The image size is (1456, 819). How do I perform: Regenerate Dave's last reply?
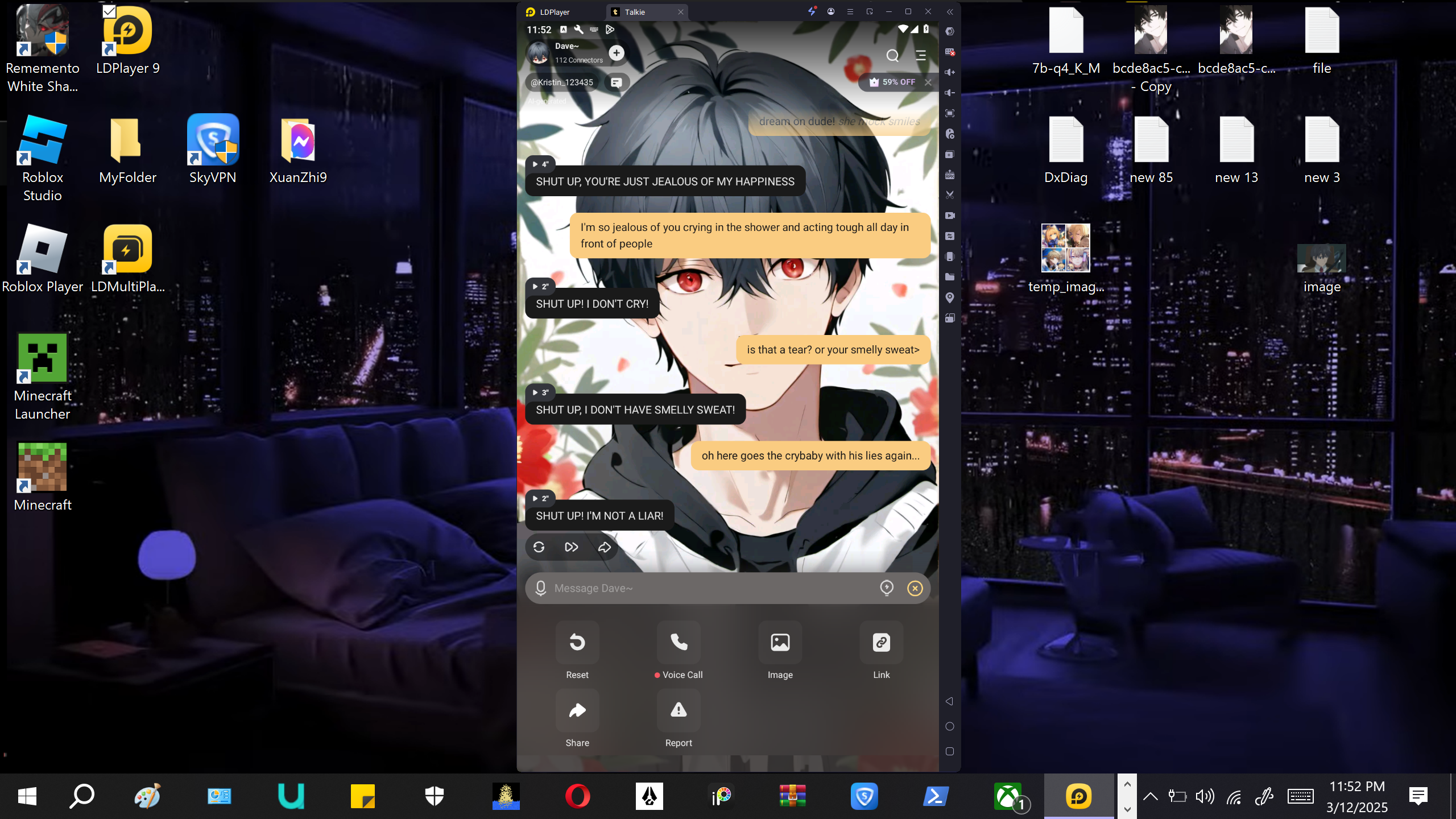(539, 547)
